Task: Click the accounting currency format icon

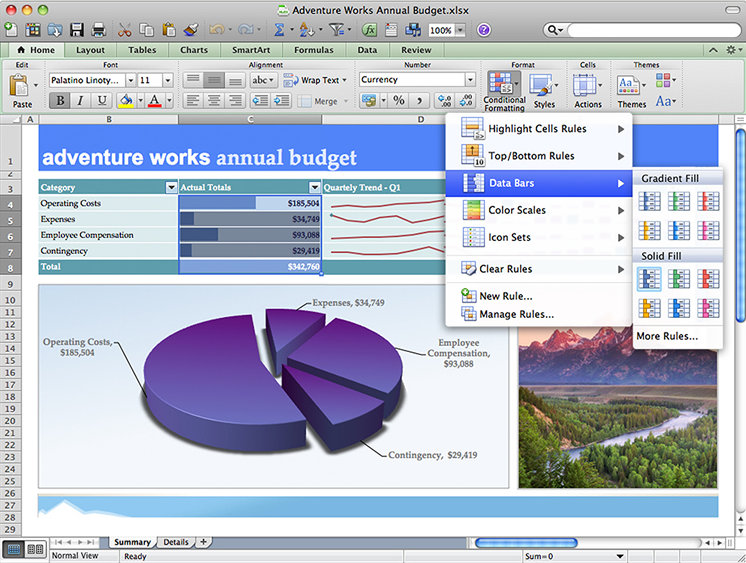Action: pyautogui.click(x=369, y=100)
